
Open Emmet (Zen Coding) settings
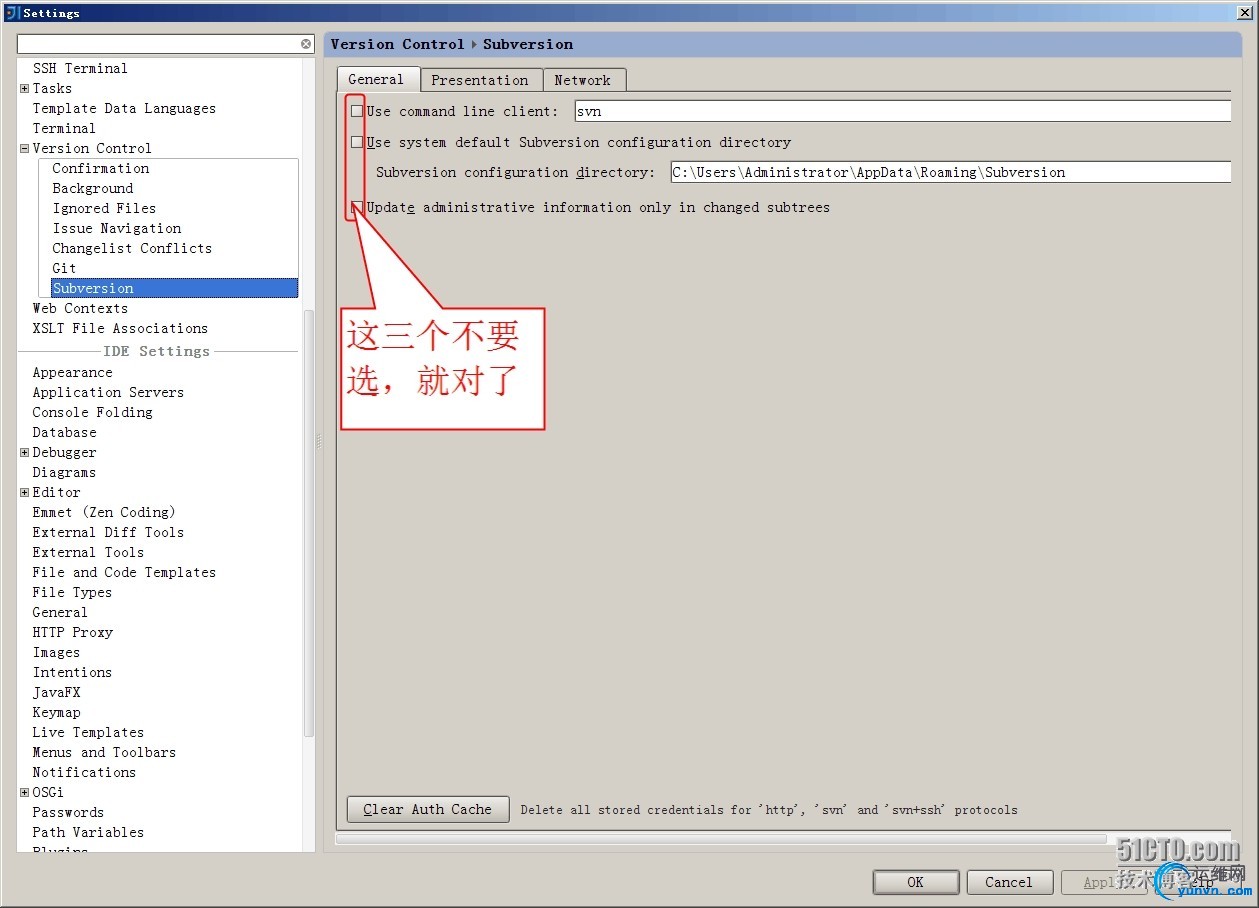pyautogui.click(x=104, y=512)
